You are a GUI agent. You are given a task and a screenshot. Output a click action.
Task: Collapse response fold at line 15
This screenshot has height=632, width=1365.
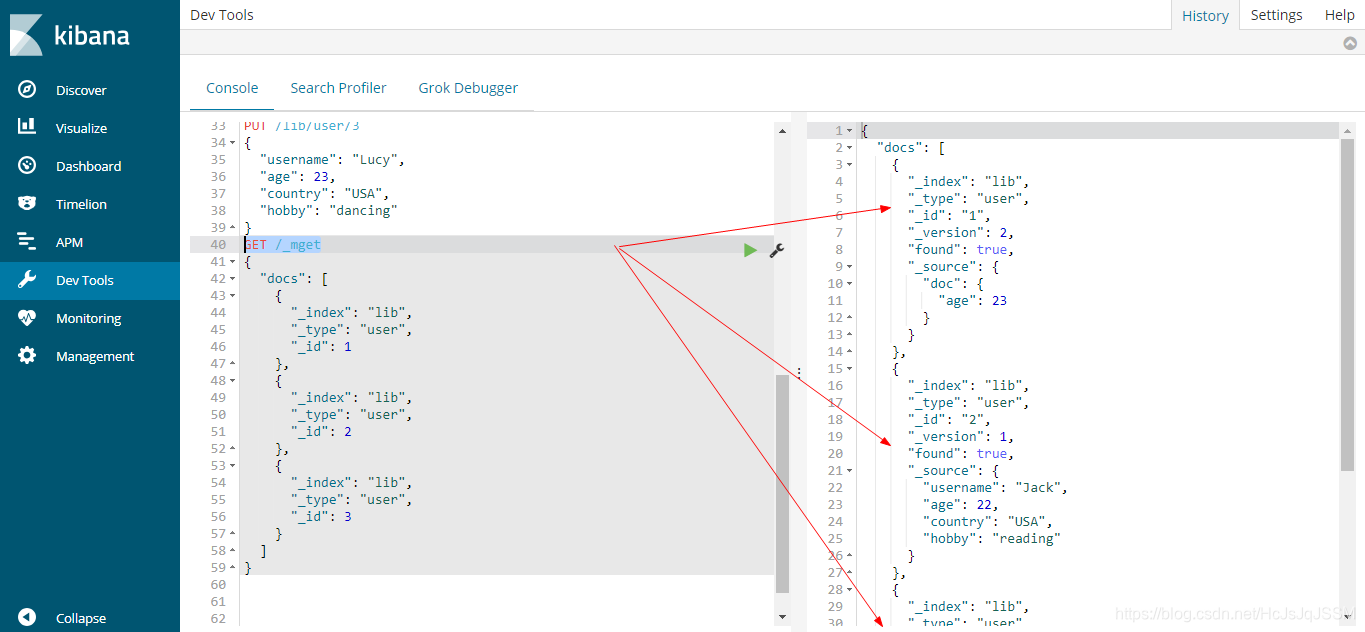point(850,369)
